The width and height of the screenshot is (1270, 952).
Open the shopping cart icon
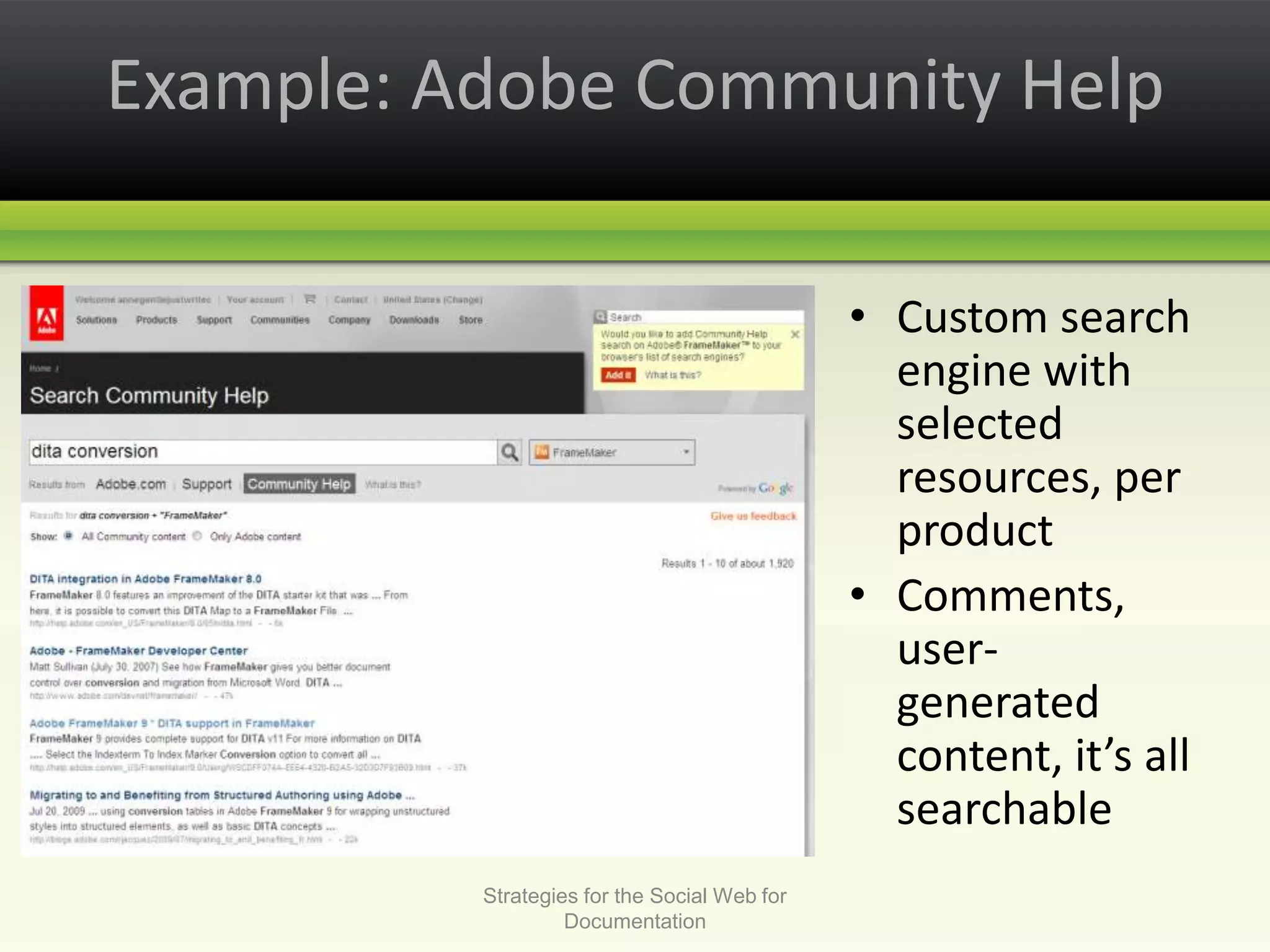tap(309, 299)
